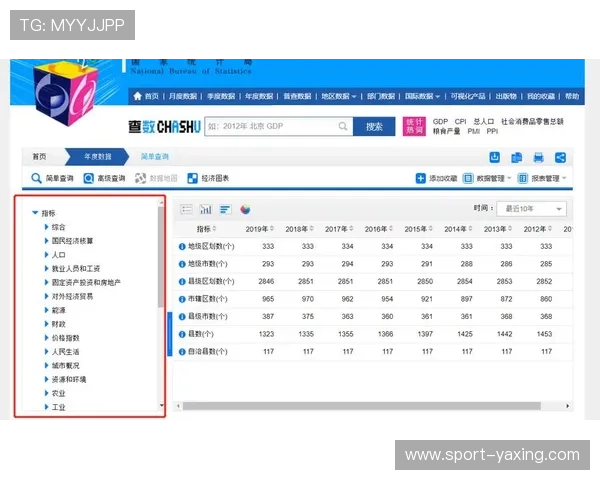Screen dimensions: 600x480
Task: Open 简单查询 with the magnifier icon
Action: (x=52, y=178)
